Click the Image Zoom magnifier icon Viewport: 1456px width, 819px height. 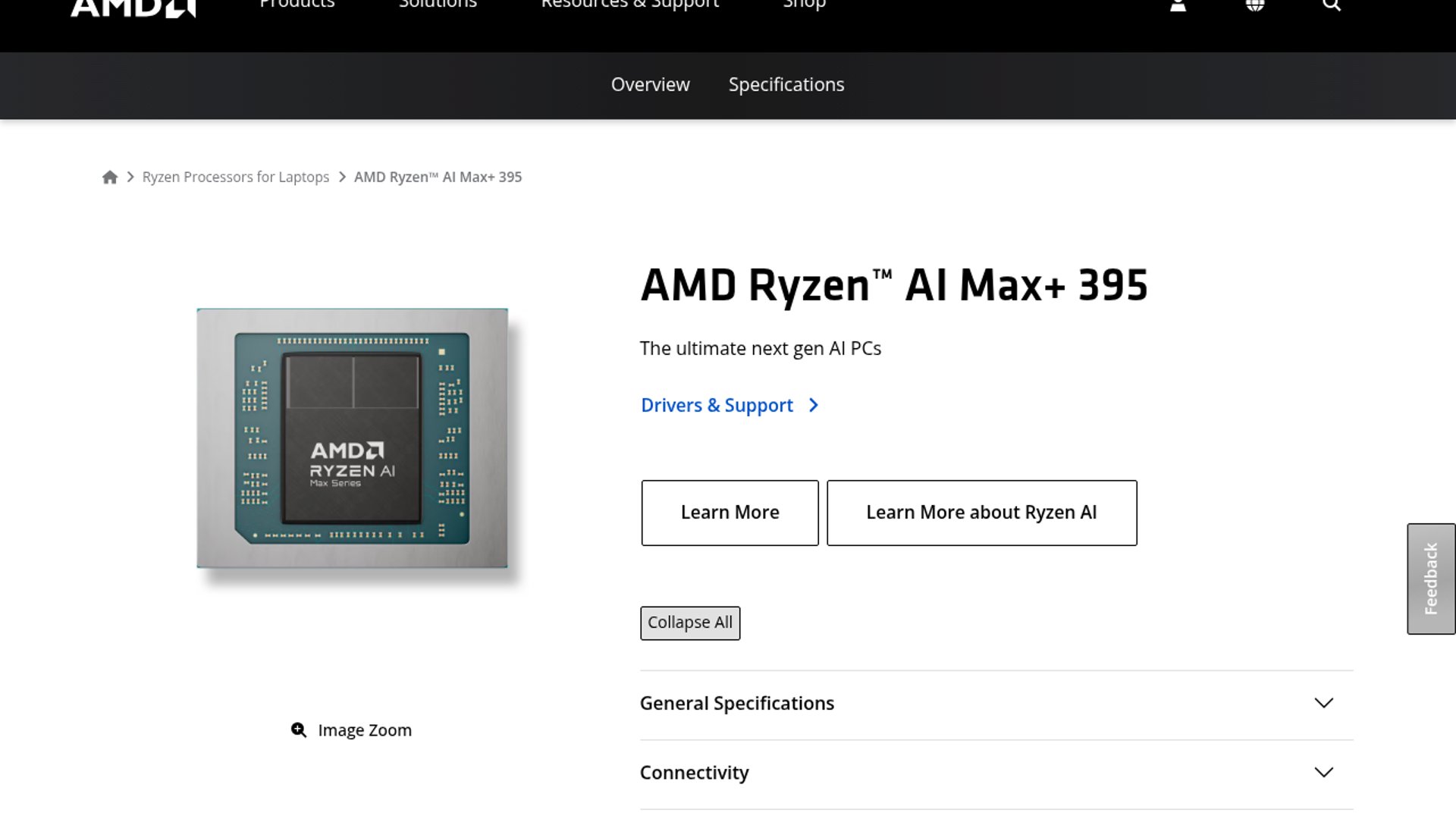(x=299, y=730)
